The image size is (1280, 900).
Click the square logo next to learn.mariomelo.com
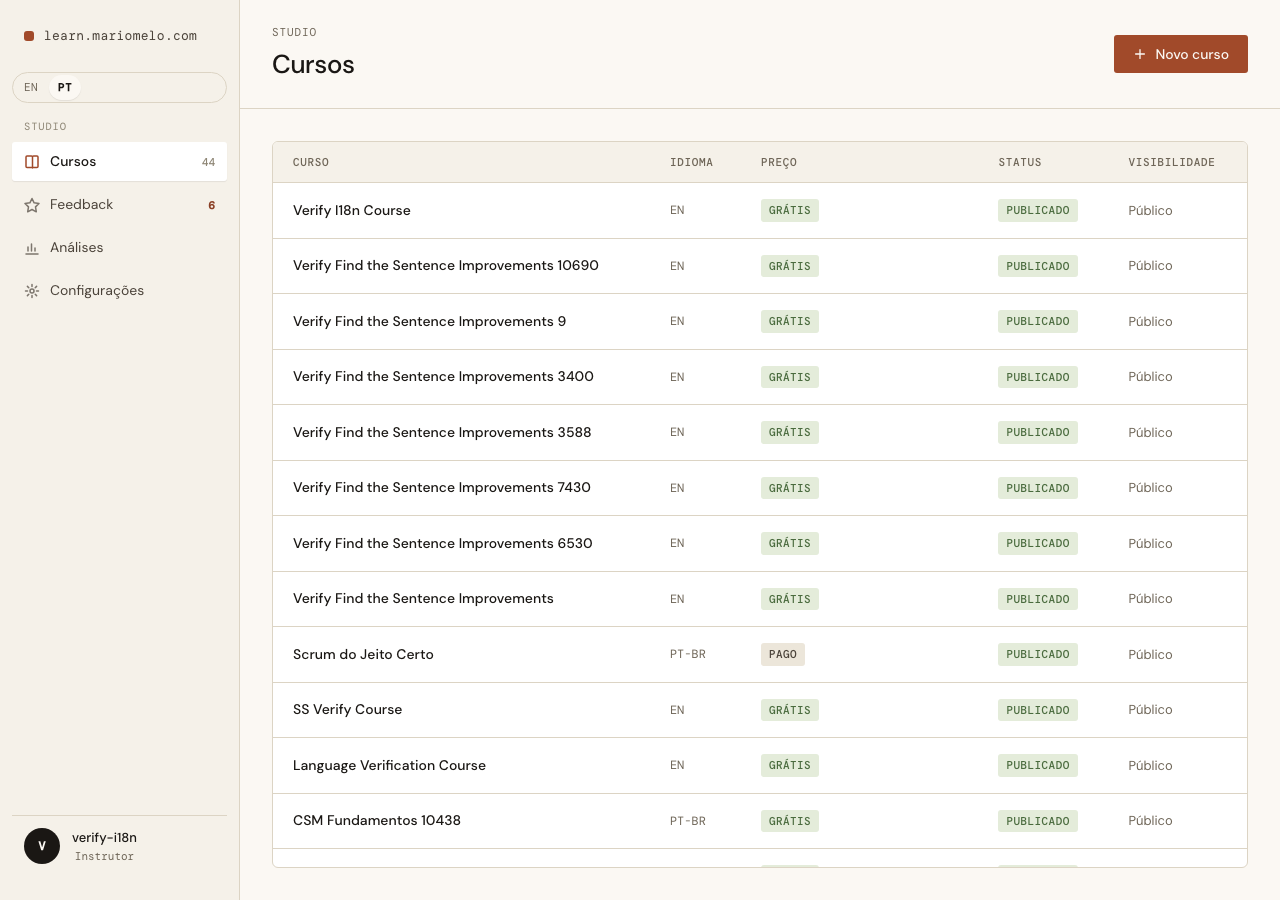[x=29, y=36]
